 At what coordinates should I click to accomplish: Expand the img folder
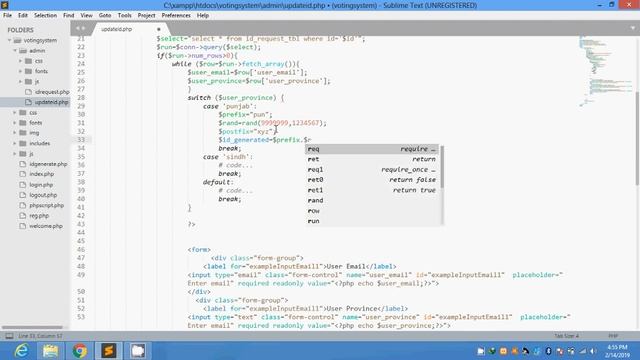(15, 133)
